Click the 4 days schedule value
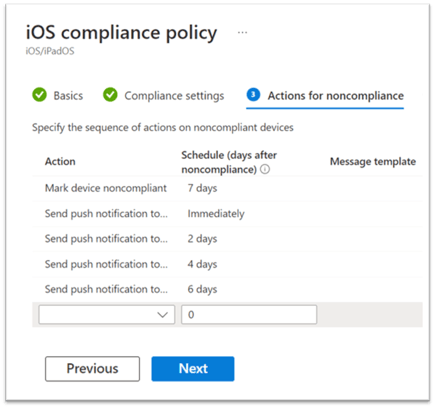 pos(202,264)
